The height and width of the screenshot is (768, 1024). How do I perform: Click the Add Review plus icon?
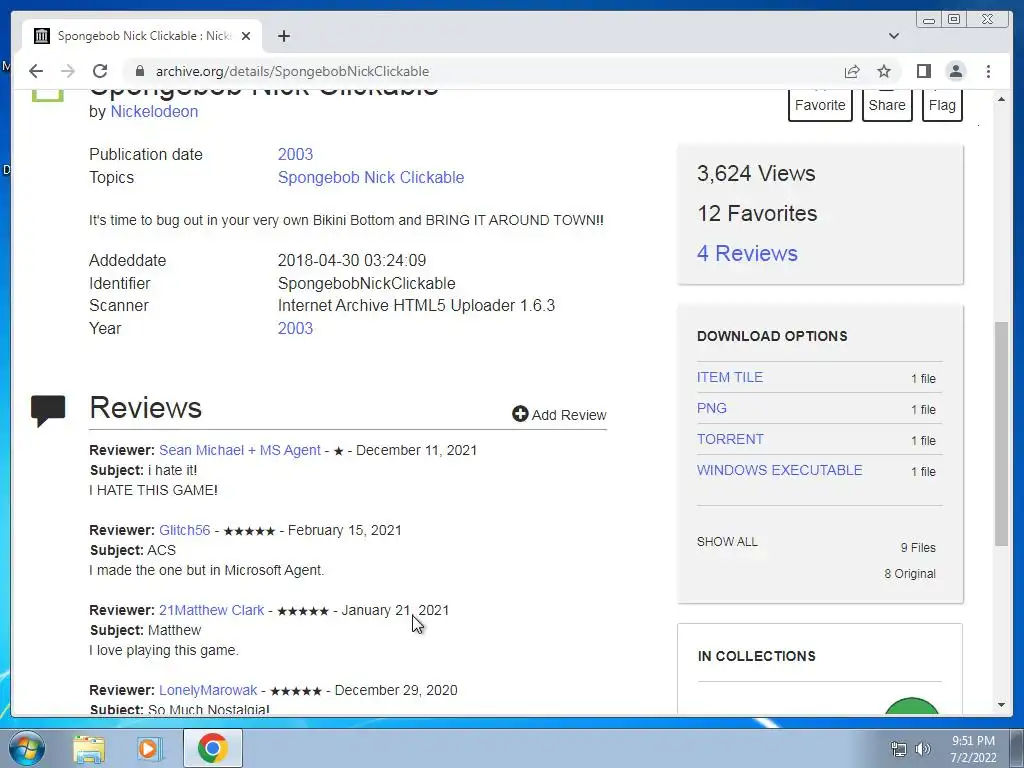click(520, 414)
